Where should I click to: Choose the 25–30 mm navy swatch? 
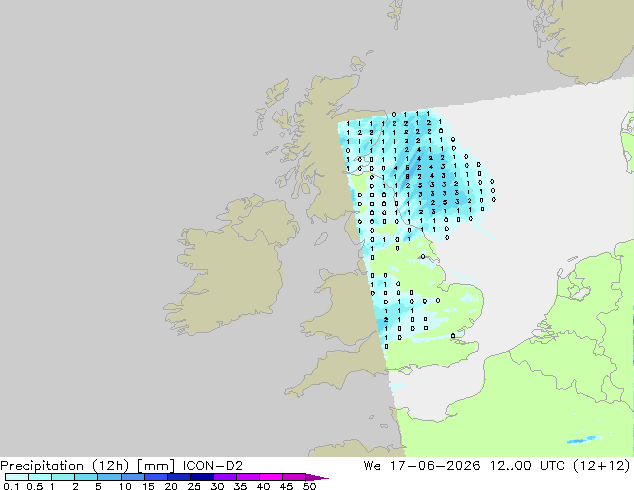pos(202,477)
